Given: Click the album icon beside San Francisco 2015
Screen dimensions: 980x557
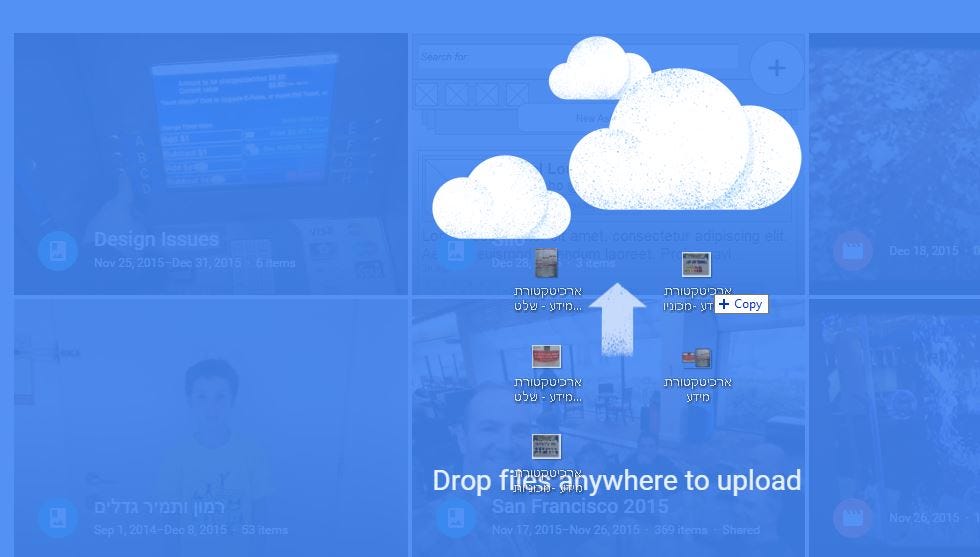Looking at the screenshot, I should tap(456, 518).
